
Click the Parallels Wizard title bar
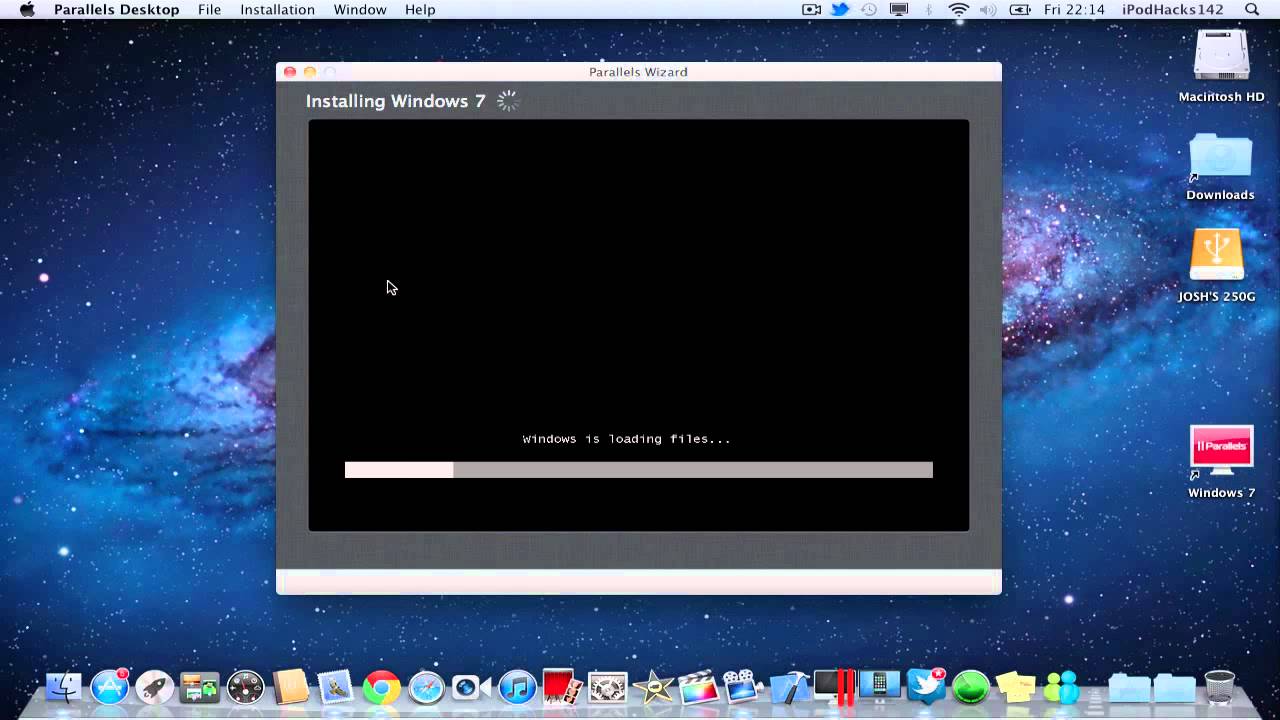[x=639, y=72]
